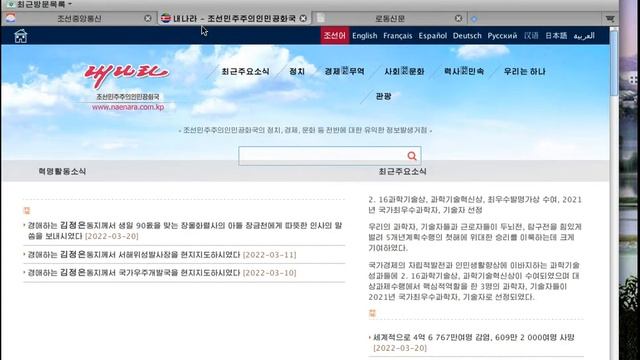The width and height of the screenshot is (640, 360).
Task: Open the 경제 무역 menu
Action: point(344,71)
